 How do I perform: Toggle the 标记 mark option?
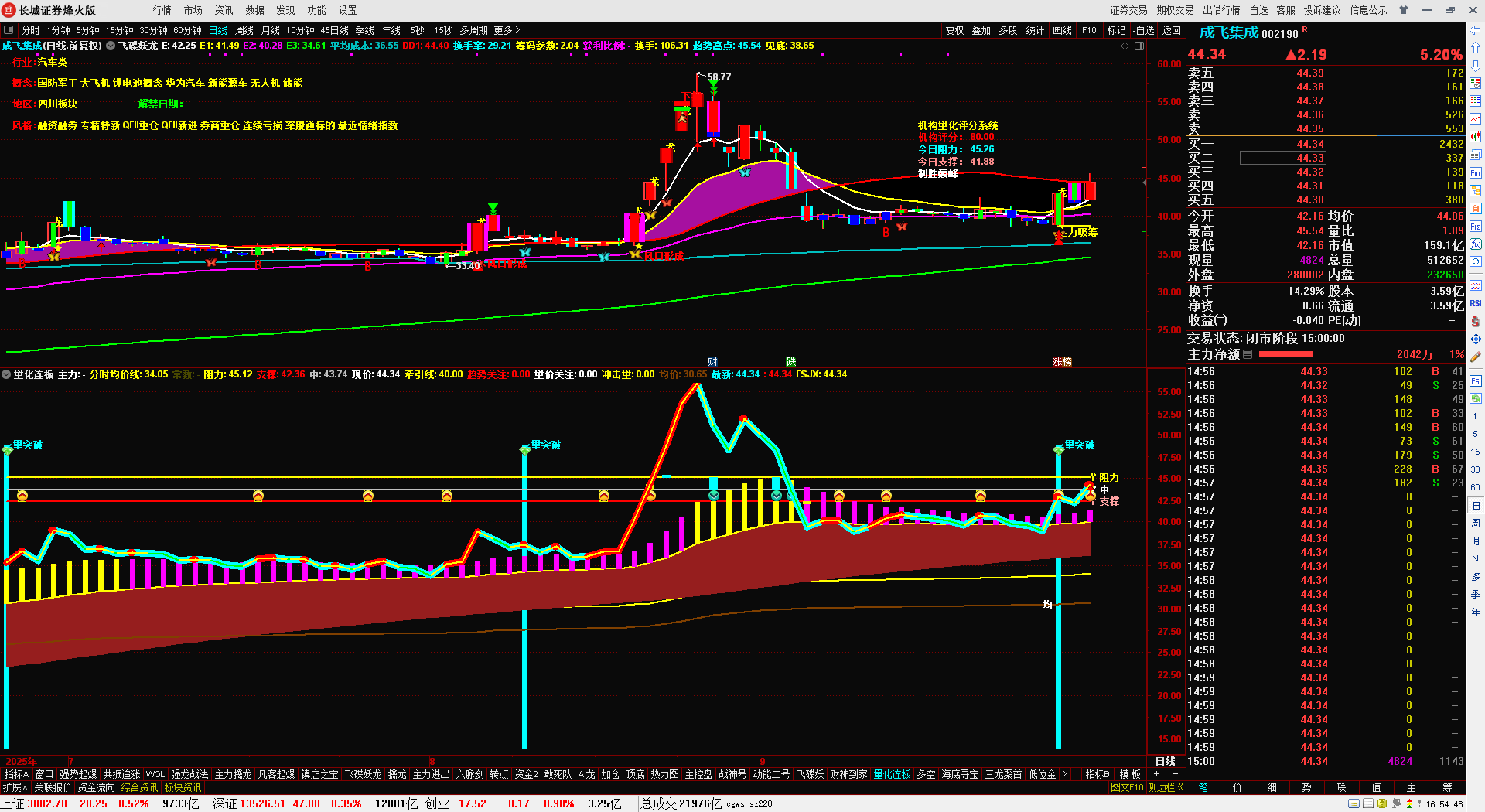[x=1116, y=30]
